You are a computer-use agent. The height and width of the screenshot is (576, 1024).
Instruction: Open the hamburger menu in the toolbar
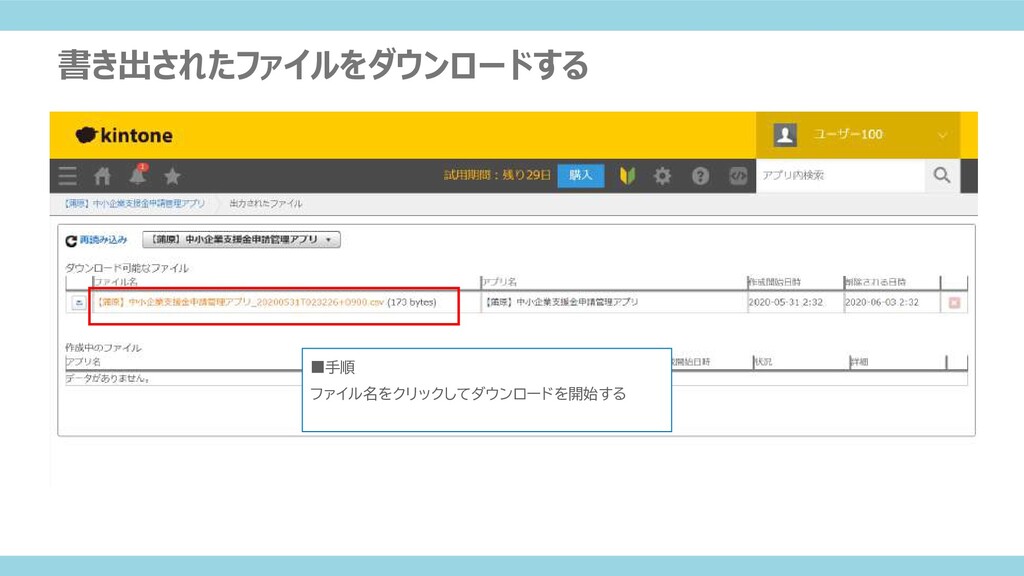click(67, 176)
